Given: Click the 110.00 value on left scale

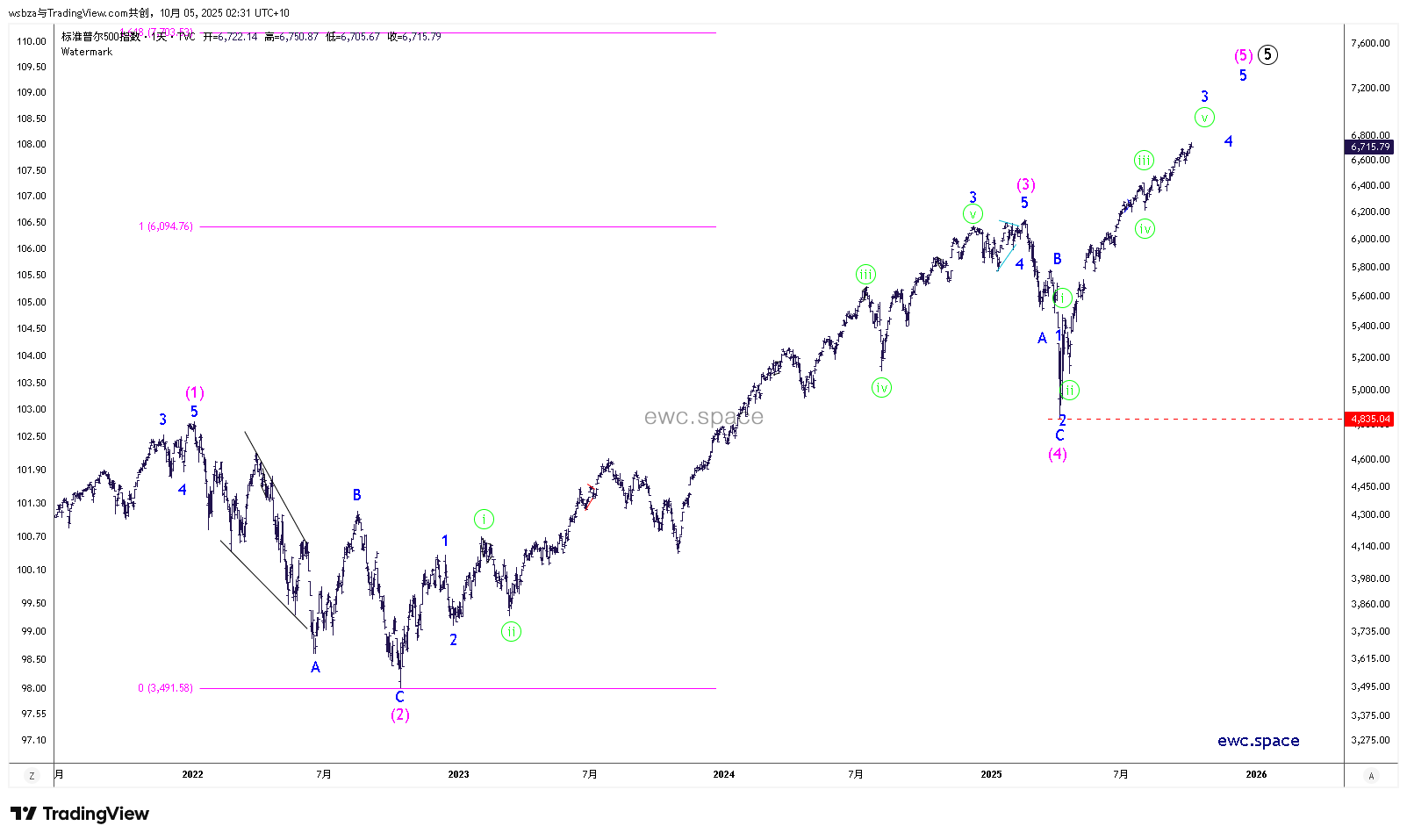Looking at the screenshot, I should [32, 41].
